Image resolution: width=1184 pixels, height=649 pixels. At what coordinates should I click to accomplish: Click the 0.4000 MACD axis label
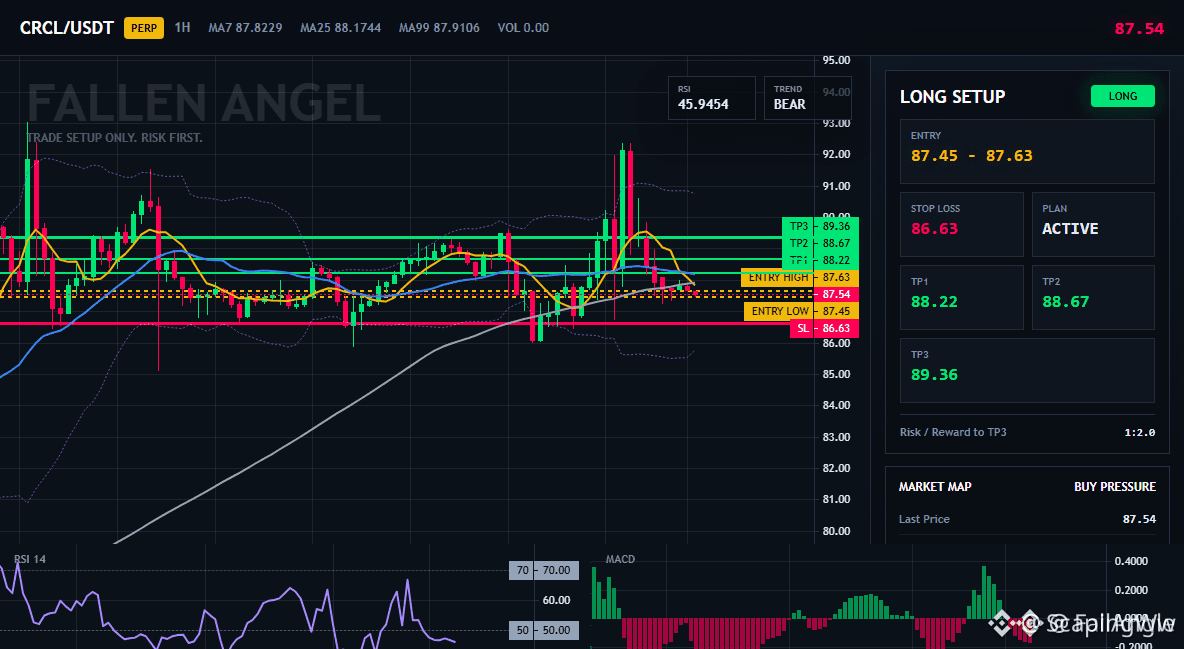(x=1131, y=561)
